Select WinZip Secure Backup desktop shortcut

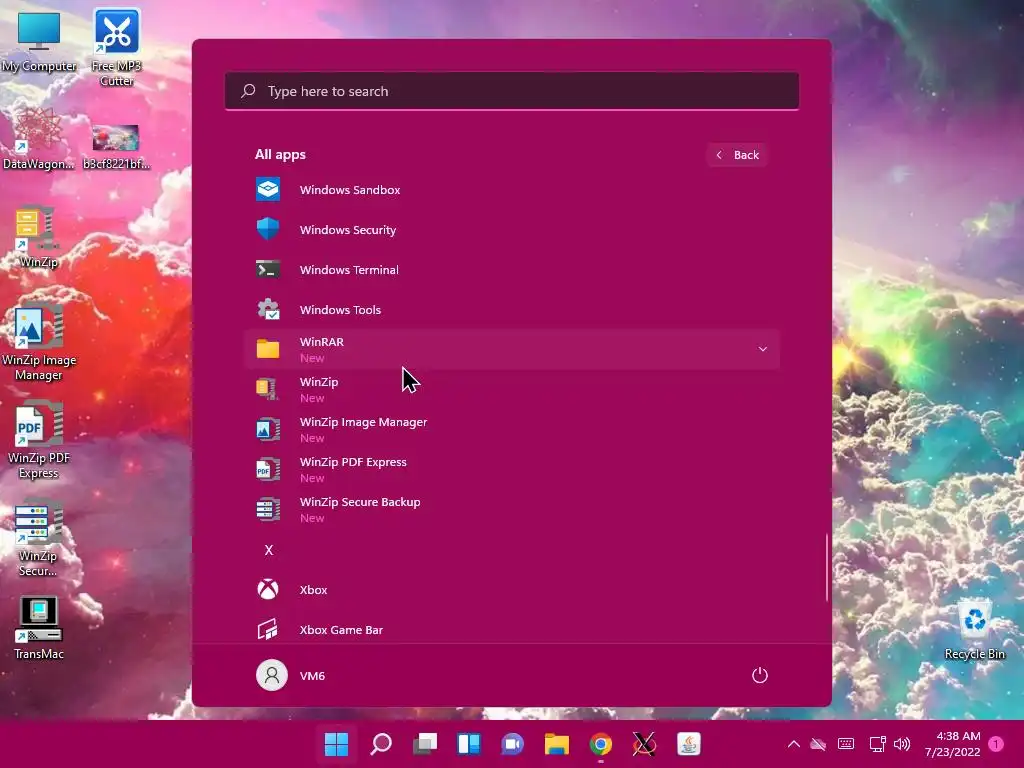point(39,538)
